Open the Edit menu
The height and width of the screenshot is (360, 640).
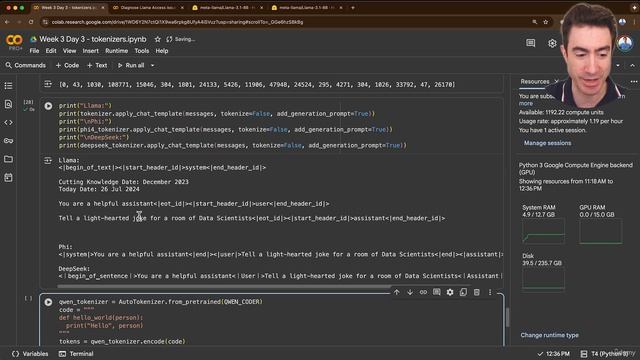coord(51,51)
